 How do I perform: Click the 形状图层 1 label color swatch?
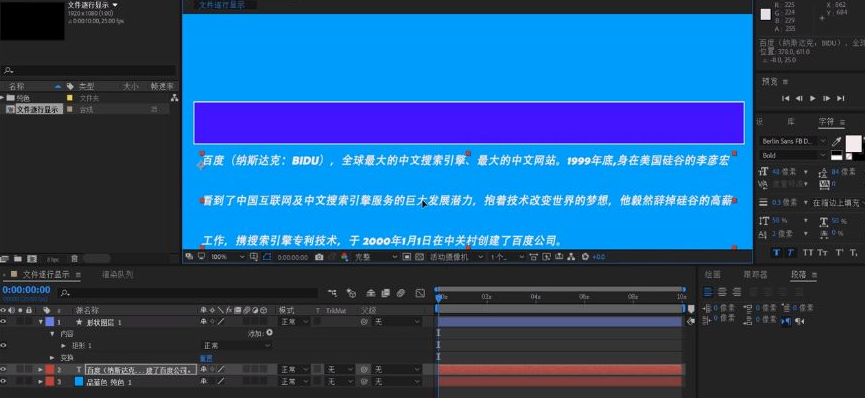pyautogui.click(x=50, y=322)
